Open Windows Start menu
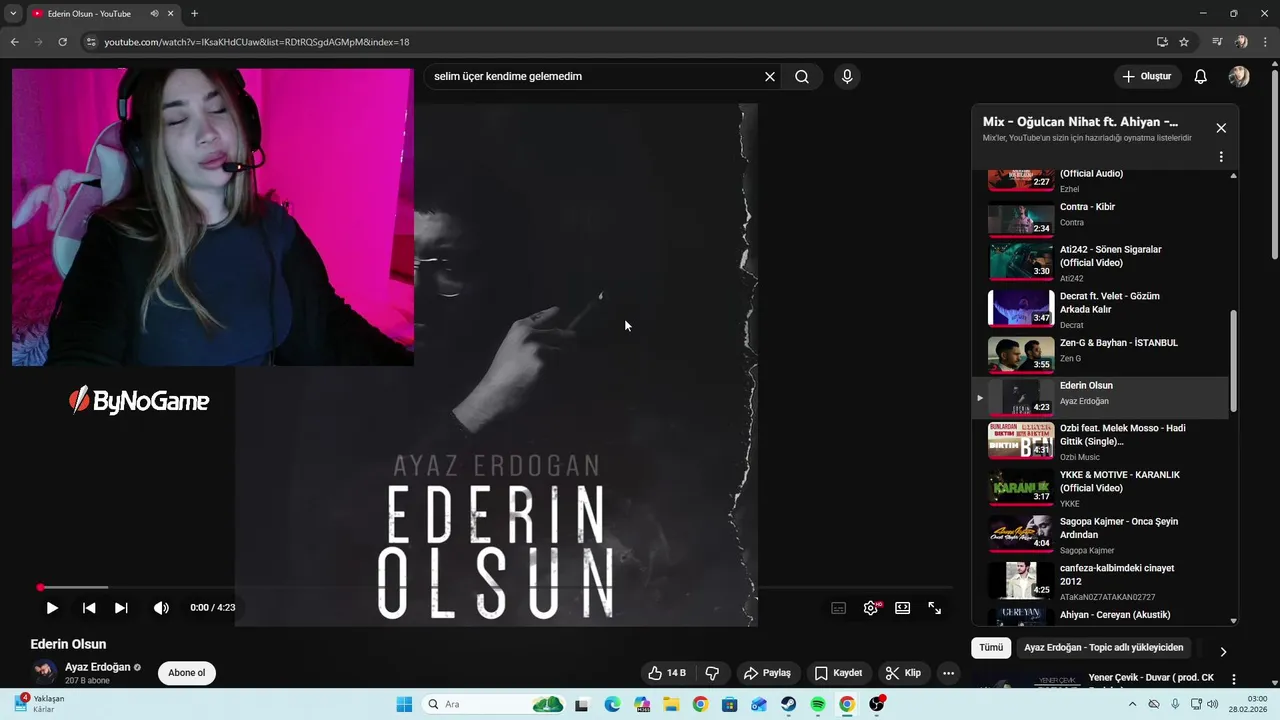The height and width of the screenshot is (720, 1280). point(404,704)
